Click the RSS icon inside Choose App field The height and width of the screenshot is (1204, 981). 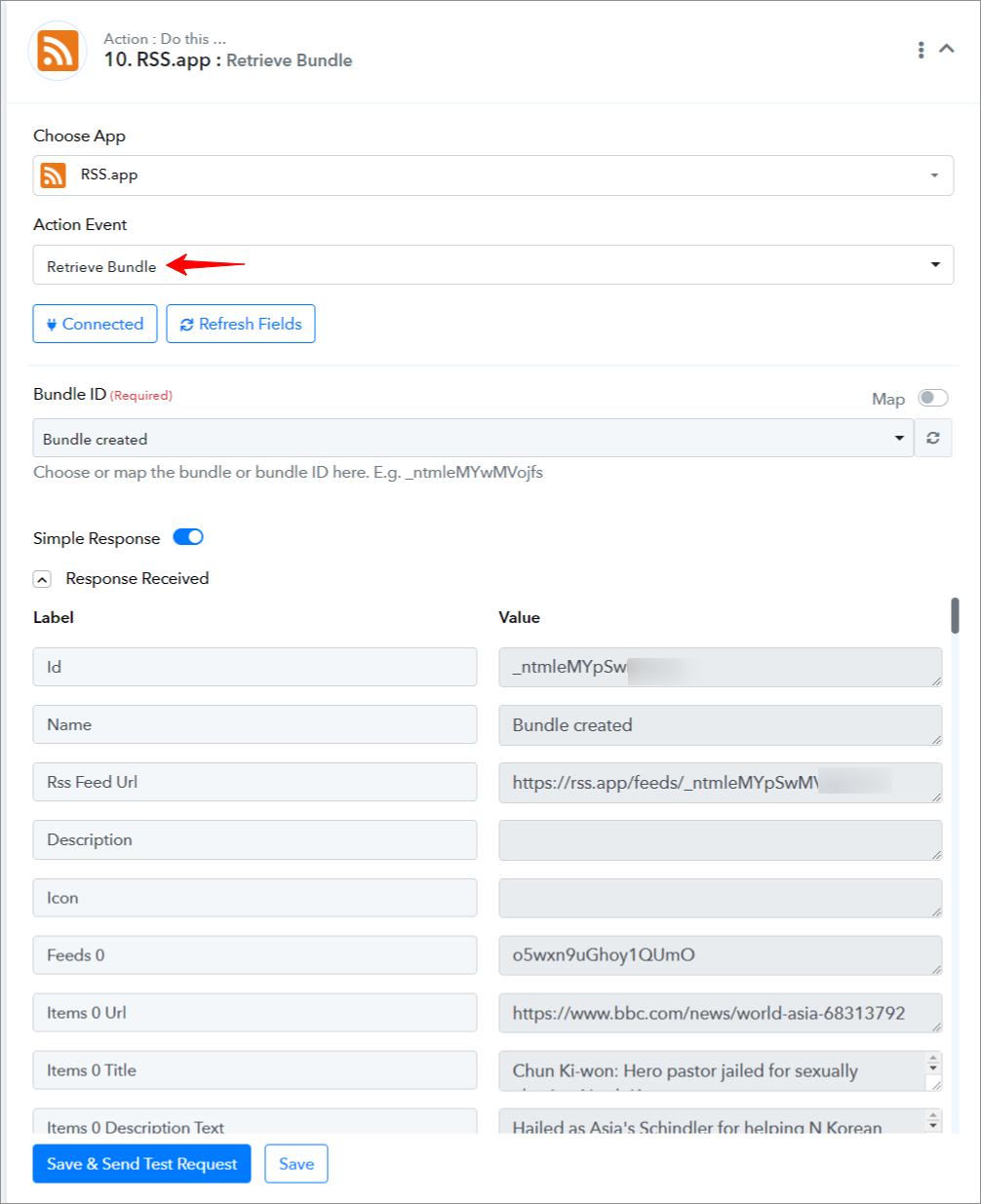(53, 175)
